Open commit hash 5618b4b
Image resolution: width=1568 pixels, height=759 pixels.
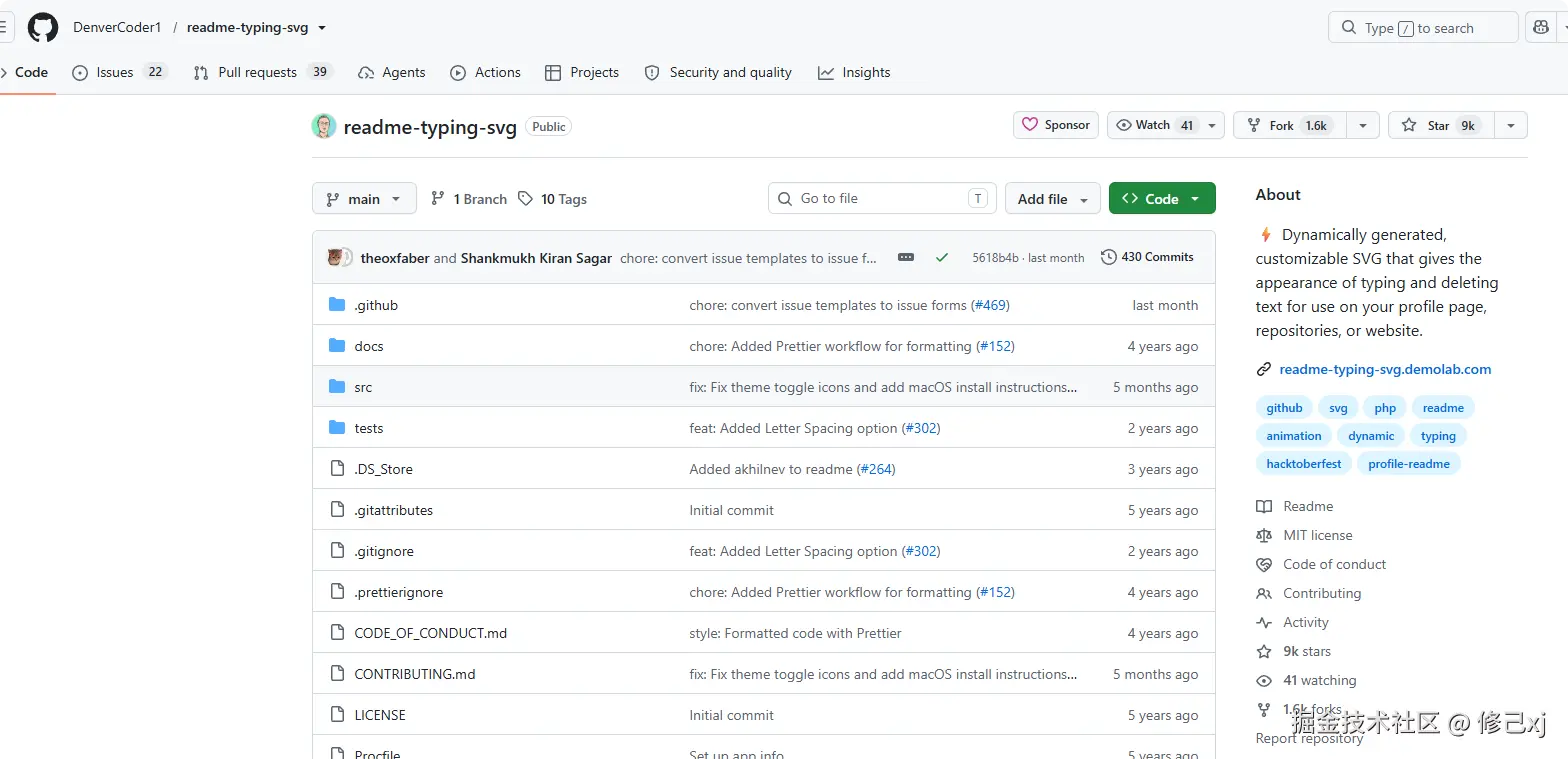(995, 258)
